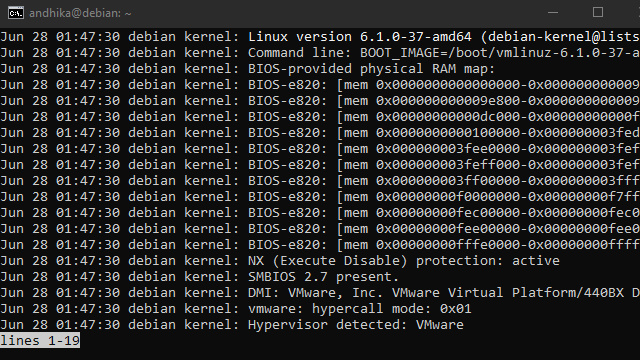Screen dimensions: 640x360
Task: Click 'vmware: hypercall mode: 0x01' text
Action: [x=360, y=309]
